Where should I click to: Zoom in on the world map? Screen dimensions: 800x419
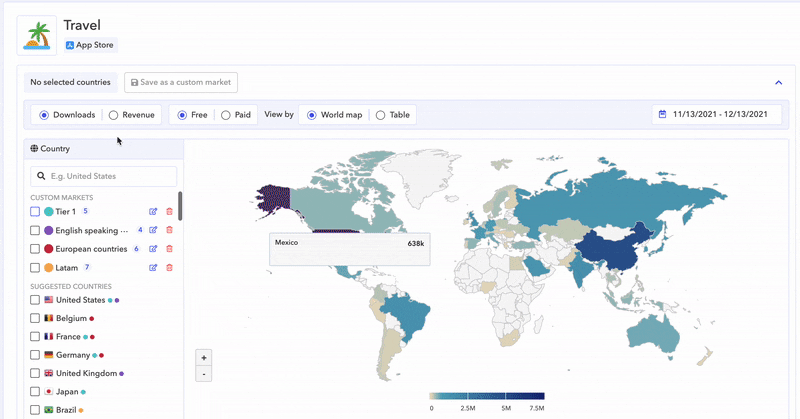tap(204, 357)
